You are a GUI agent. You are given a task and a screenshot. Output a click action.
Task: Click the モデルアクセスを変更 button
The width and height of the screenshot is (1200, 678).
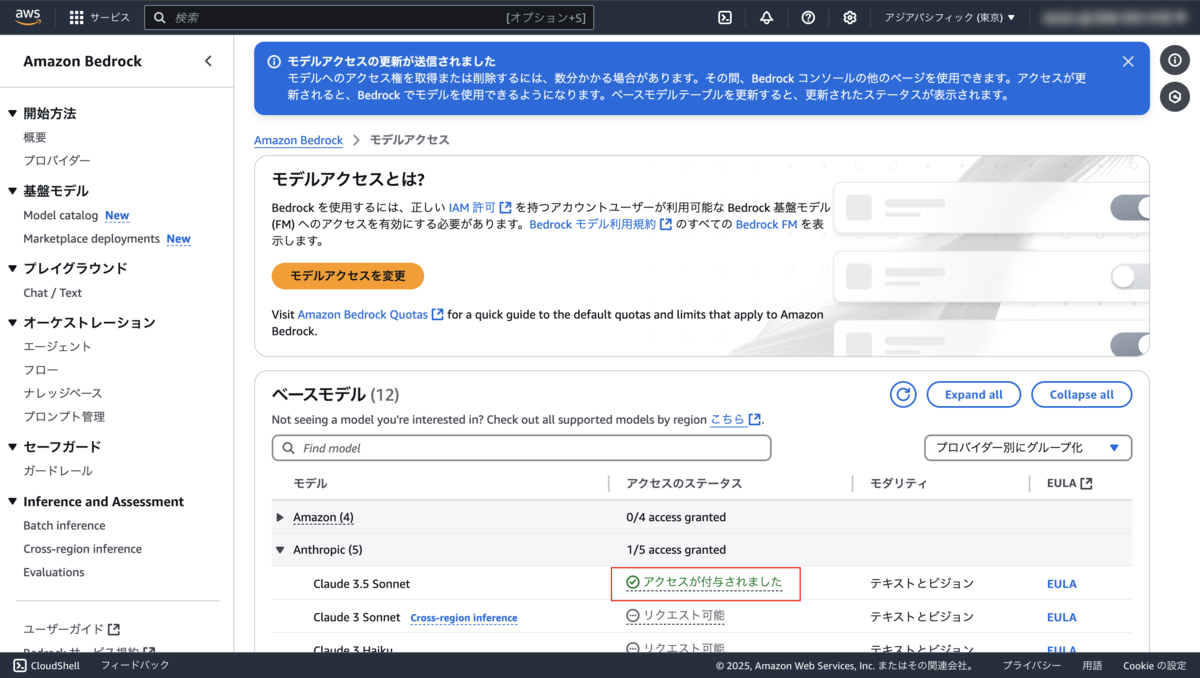[x=348, y=275]
